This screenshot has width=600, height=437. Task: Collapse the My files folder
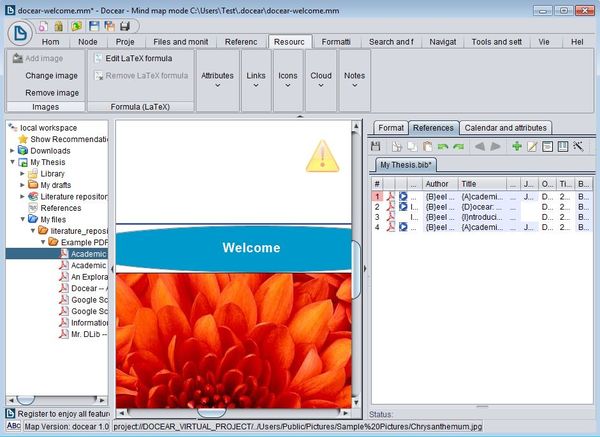[23, 219]
